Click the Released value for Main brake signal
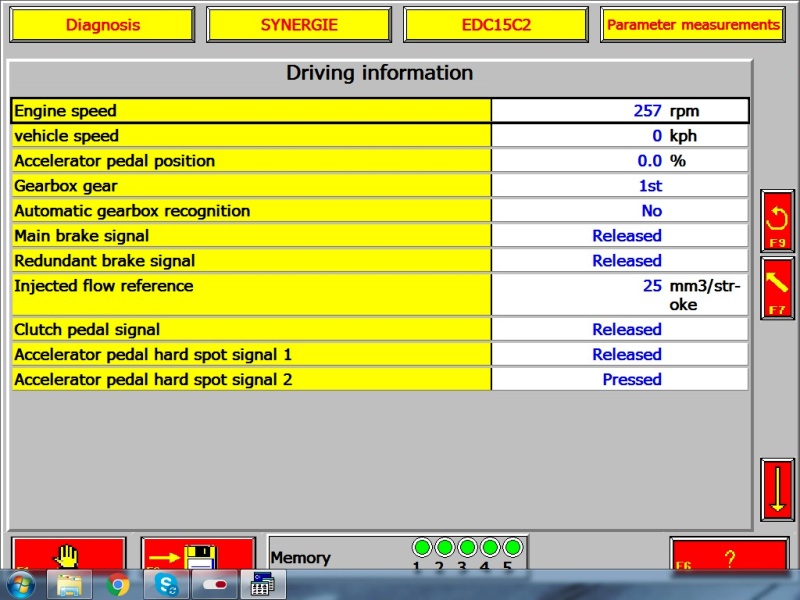800x600 pixels. [627, 236]
